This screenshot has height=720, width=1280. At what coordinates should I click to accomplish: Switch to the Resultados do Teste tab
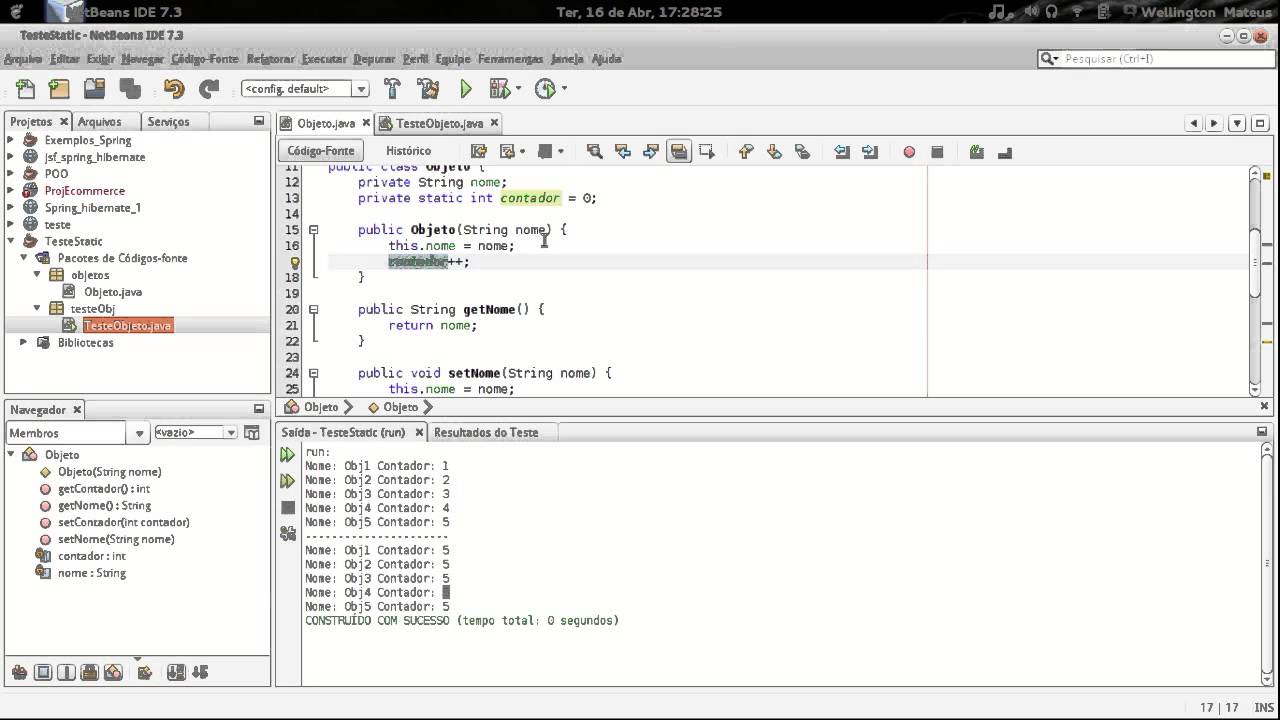[x=486, y=432]
